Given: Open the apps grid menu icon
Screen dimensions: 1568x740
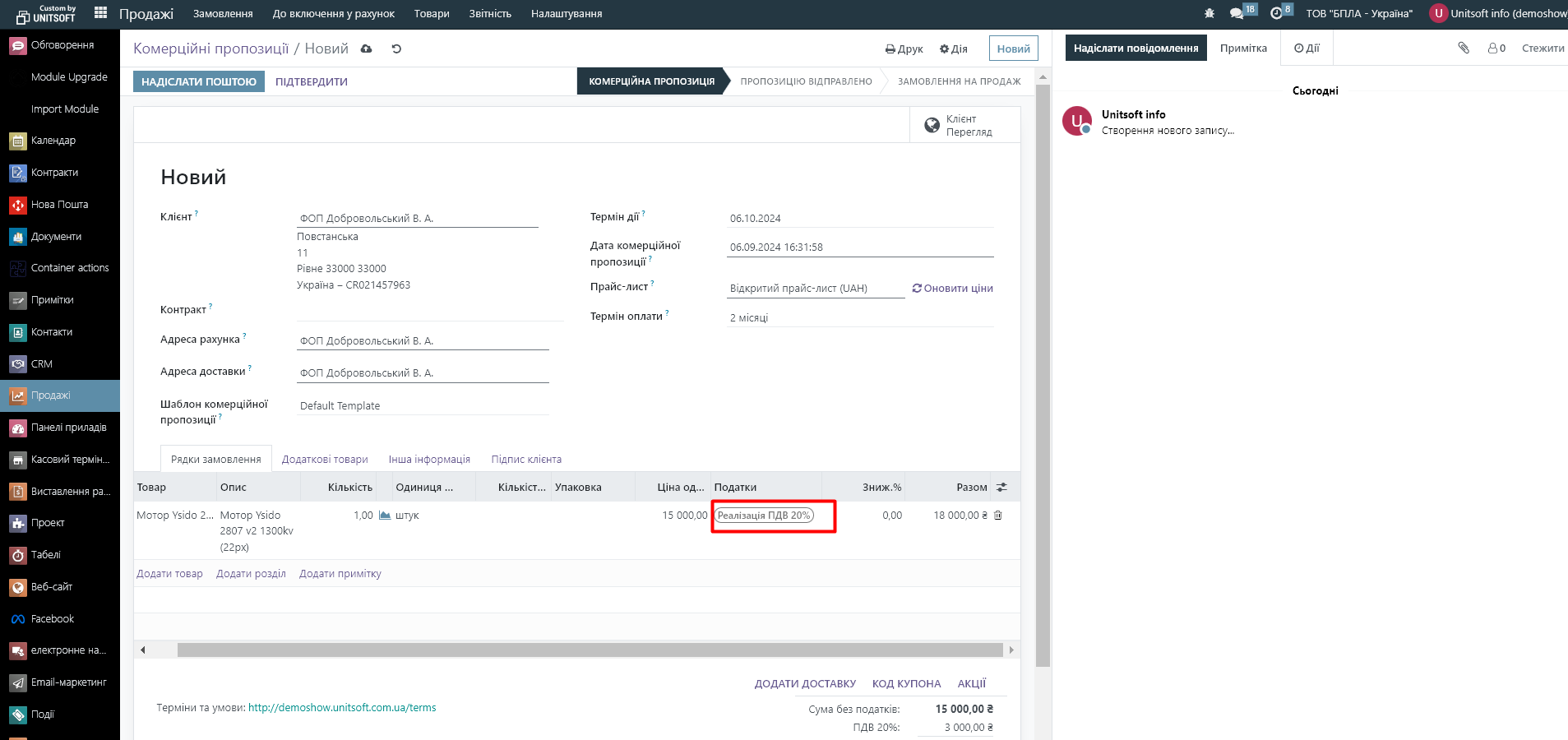Looking at the screenshot, I should coord(101,12).
